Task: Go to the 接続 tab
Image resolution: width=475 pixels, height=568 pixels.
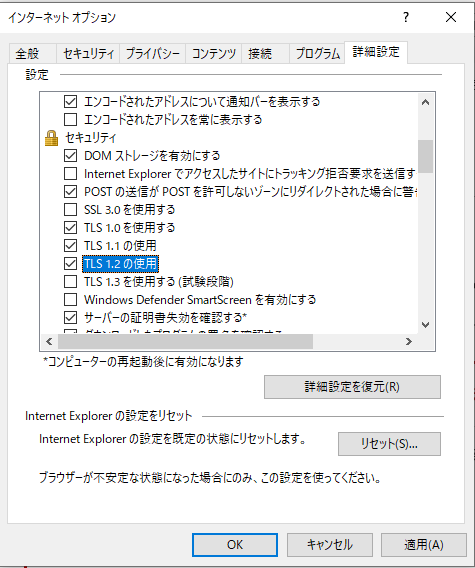Action: pyautogui.click(x=265, y=54)
